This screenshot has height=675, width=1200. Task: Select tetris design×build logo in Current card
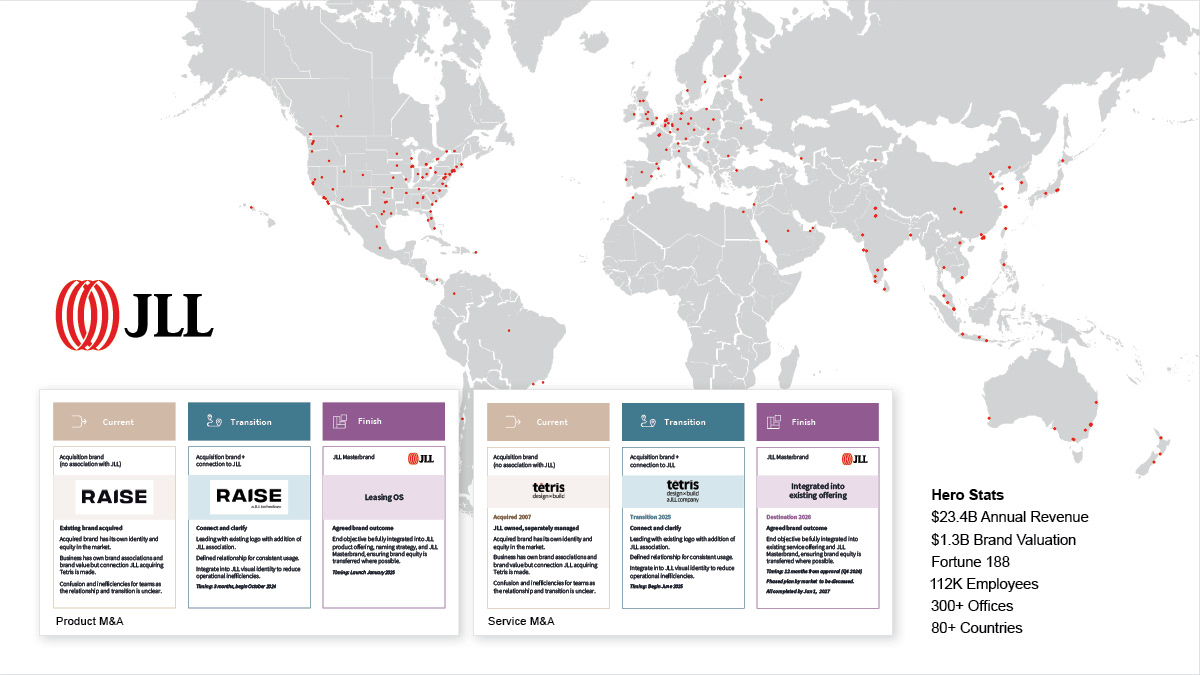coord(548,491)
